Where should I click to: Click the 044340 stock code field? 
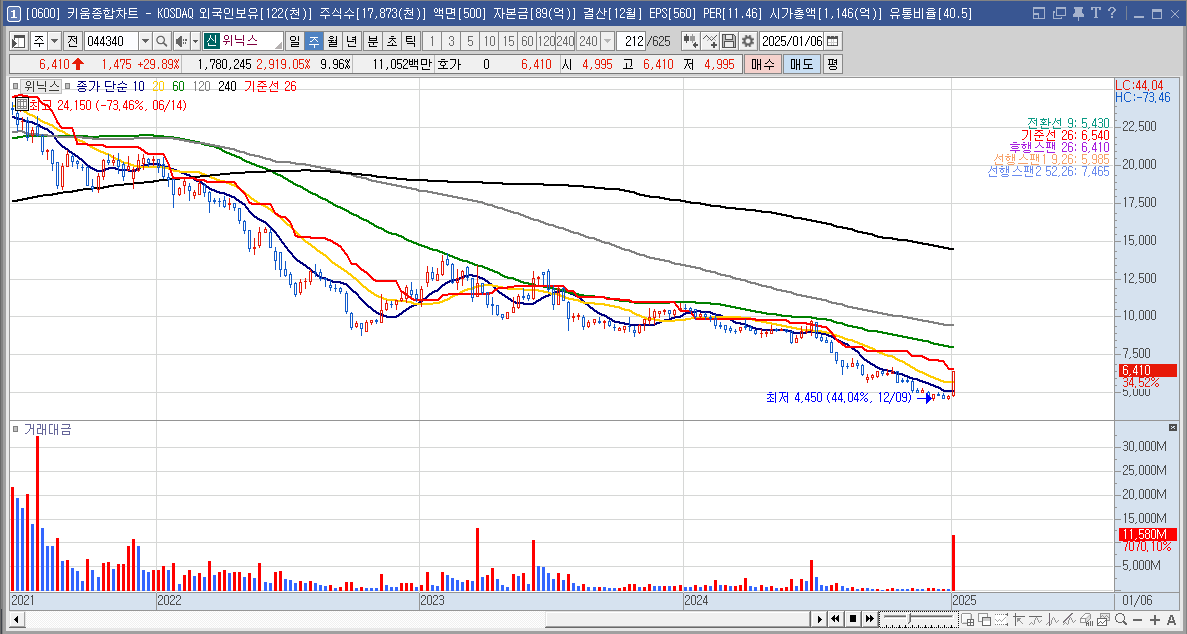point(111,41)
